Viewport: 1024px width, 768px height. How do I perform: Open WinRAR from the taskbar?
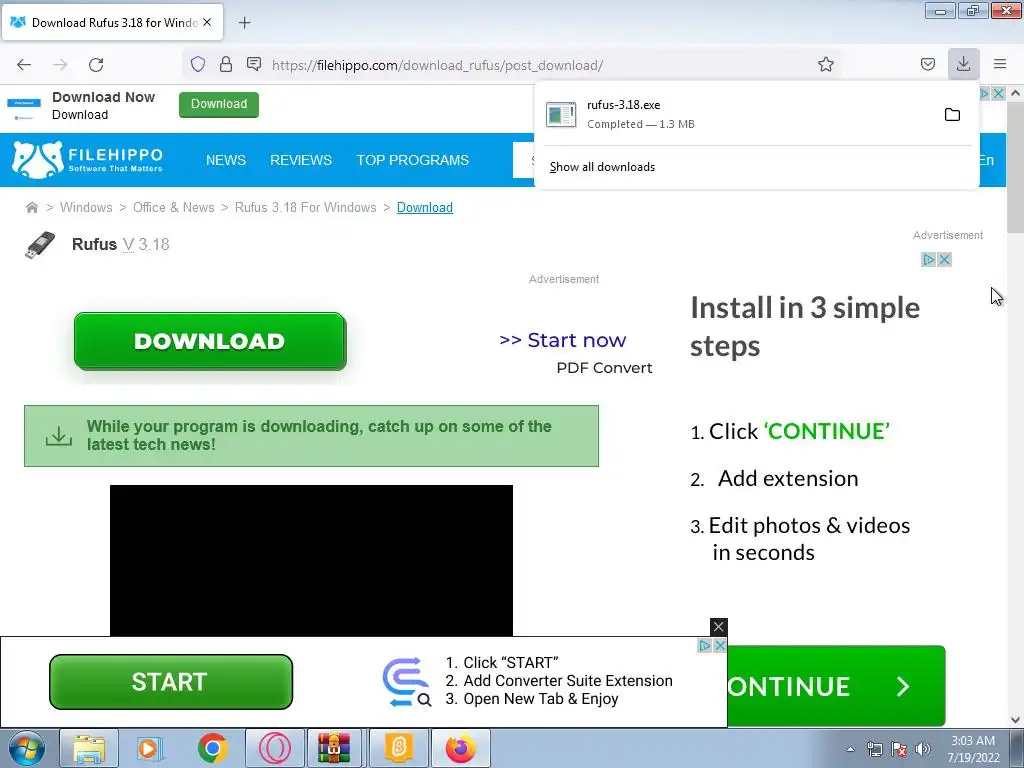point(335,748)
